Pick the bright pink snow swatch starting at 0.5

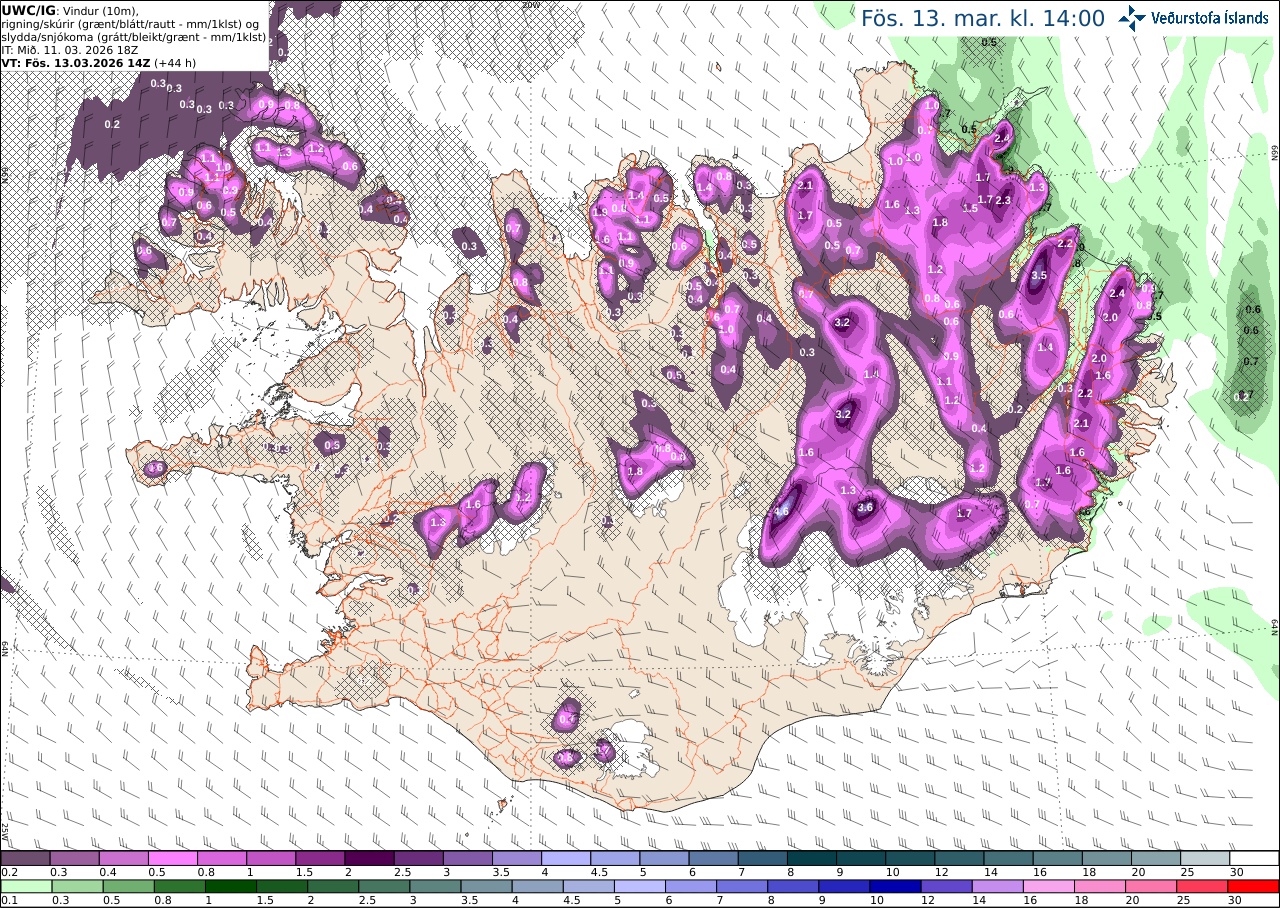point(173,858)
